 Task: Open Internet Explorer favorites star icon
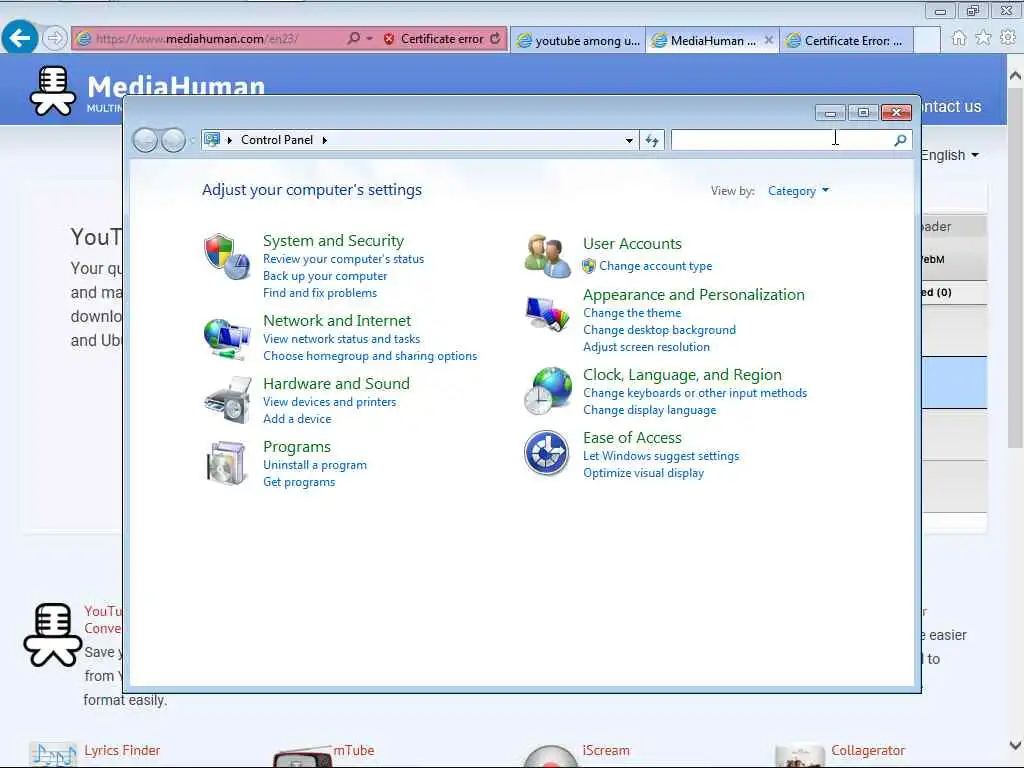click(x=983, y=39)
